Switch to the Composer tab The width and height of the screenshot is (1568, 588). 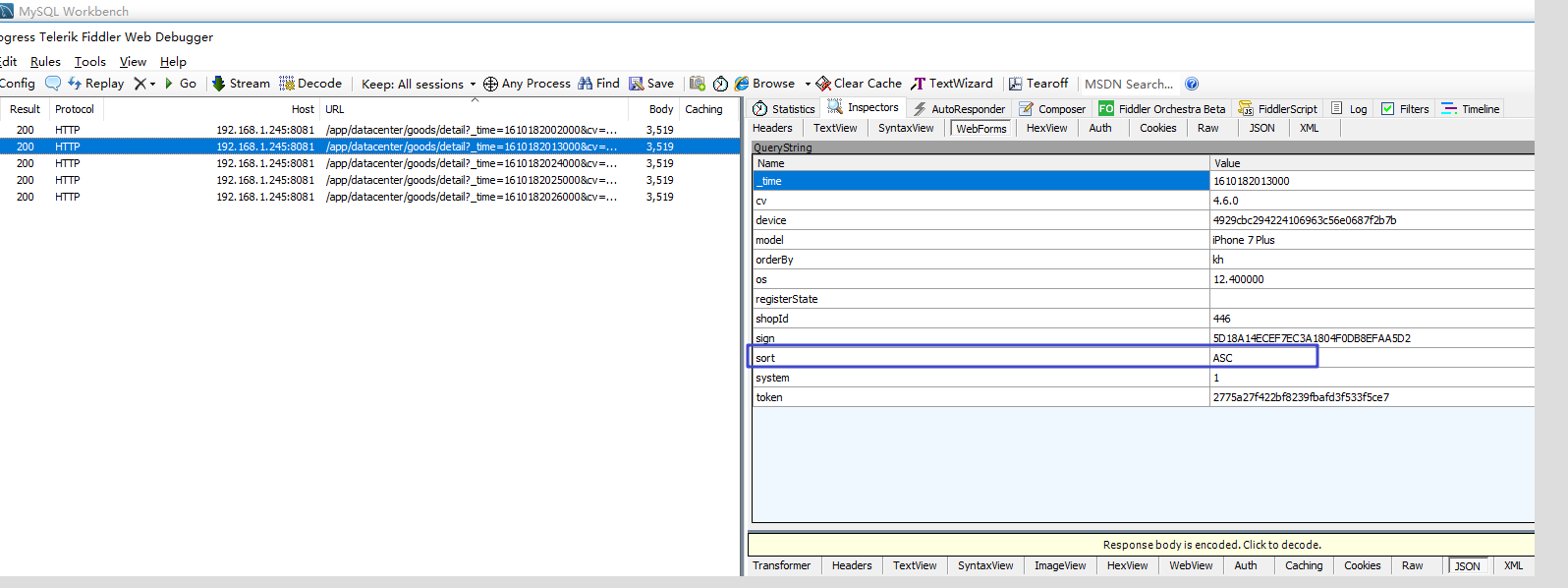[x=1052, y=109]
